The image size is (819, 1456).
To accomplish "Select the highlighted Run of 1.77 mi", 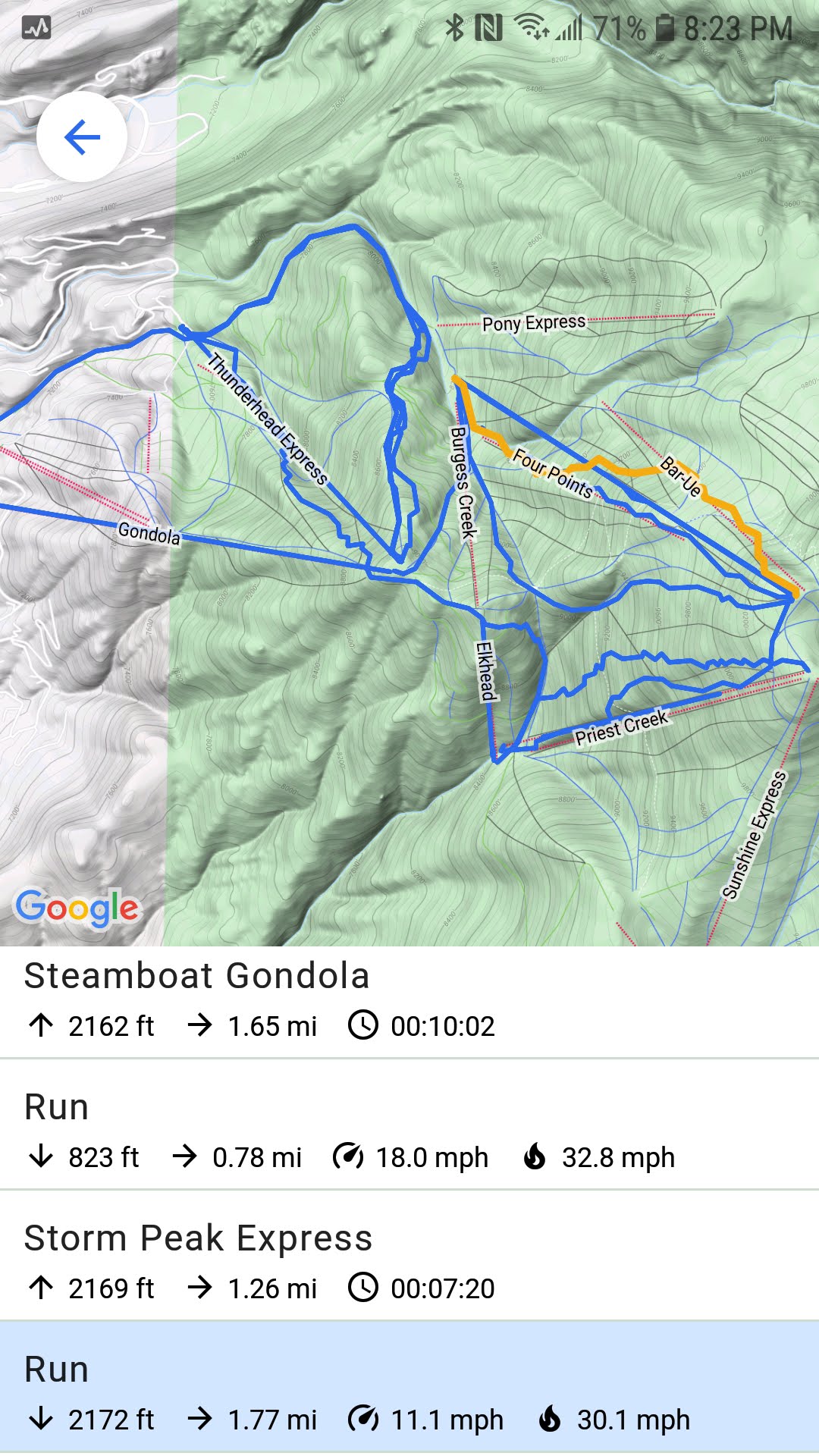I will click(x=409, y=1392).
